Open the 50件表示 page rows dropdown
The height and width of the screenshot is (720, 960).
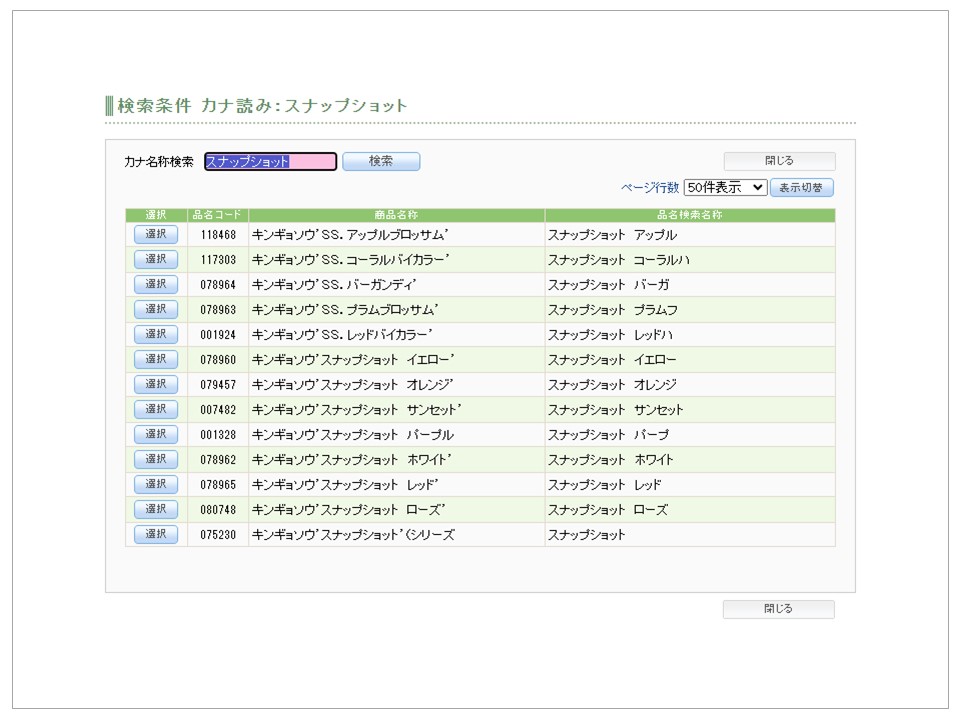[x=725, y=187]
